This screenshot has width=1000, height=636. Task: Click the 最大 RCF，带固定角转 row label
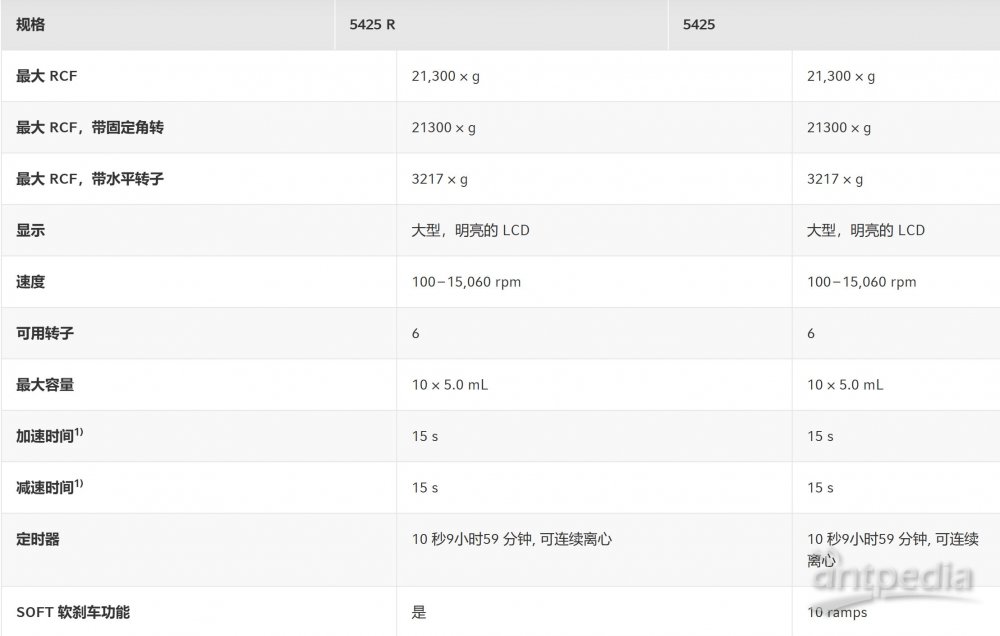(x=90, y=128)
